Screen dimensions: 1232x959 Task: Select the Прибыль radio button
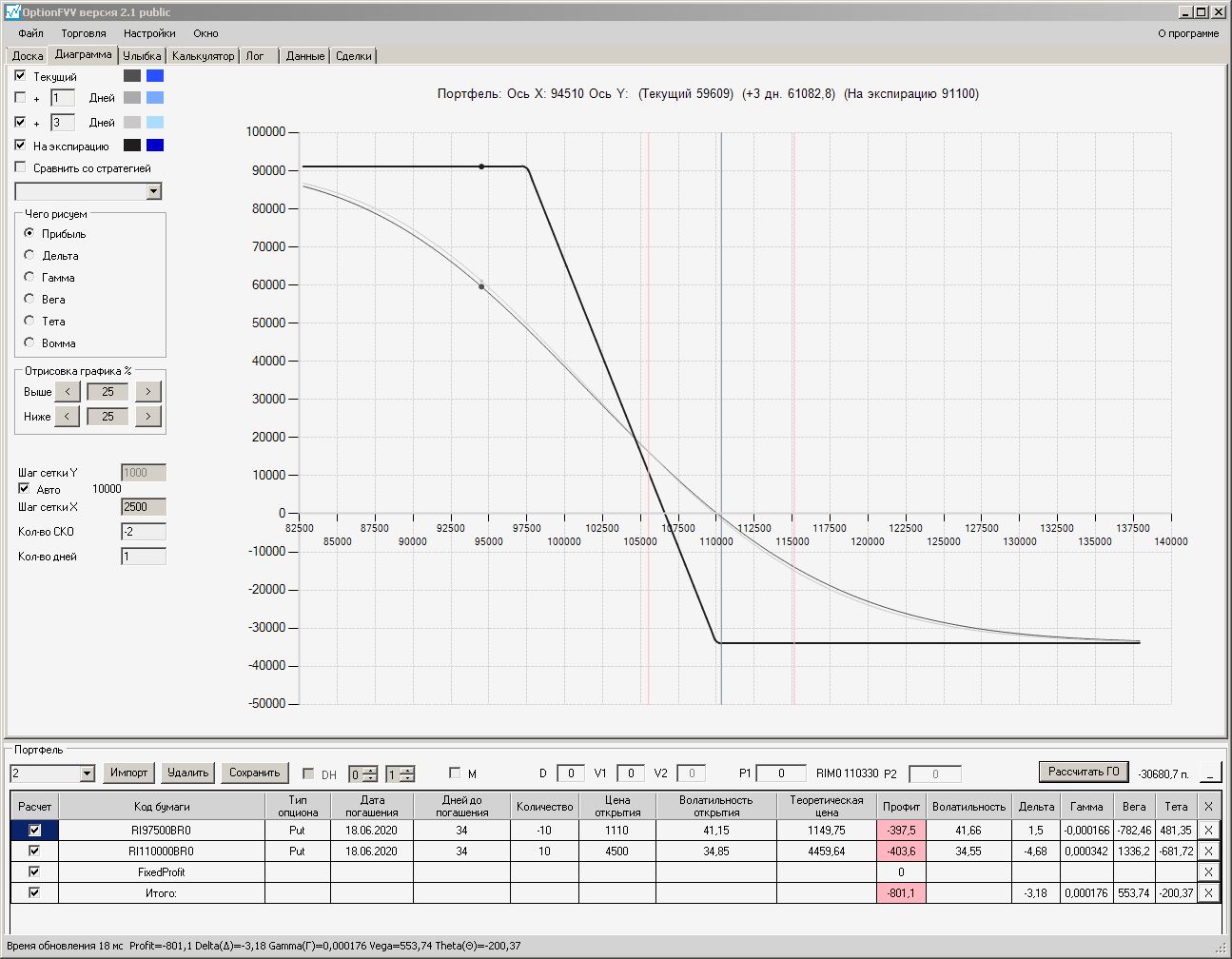[x=29, y=233]
